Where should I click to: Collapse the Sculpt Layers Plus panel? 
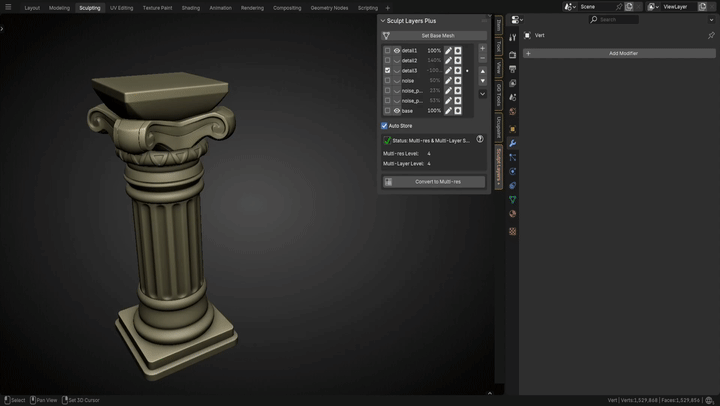tap(383, 21)
